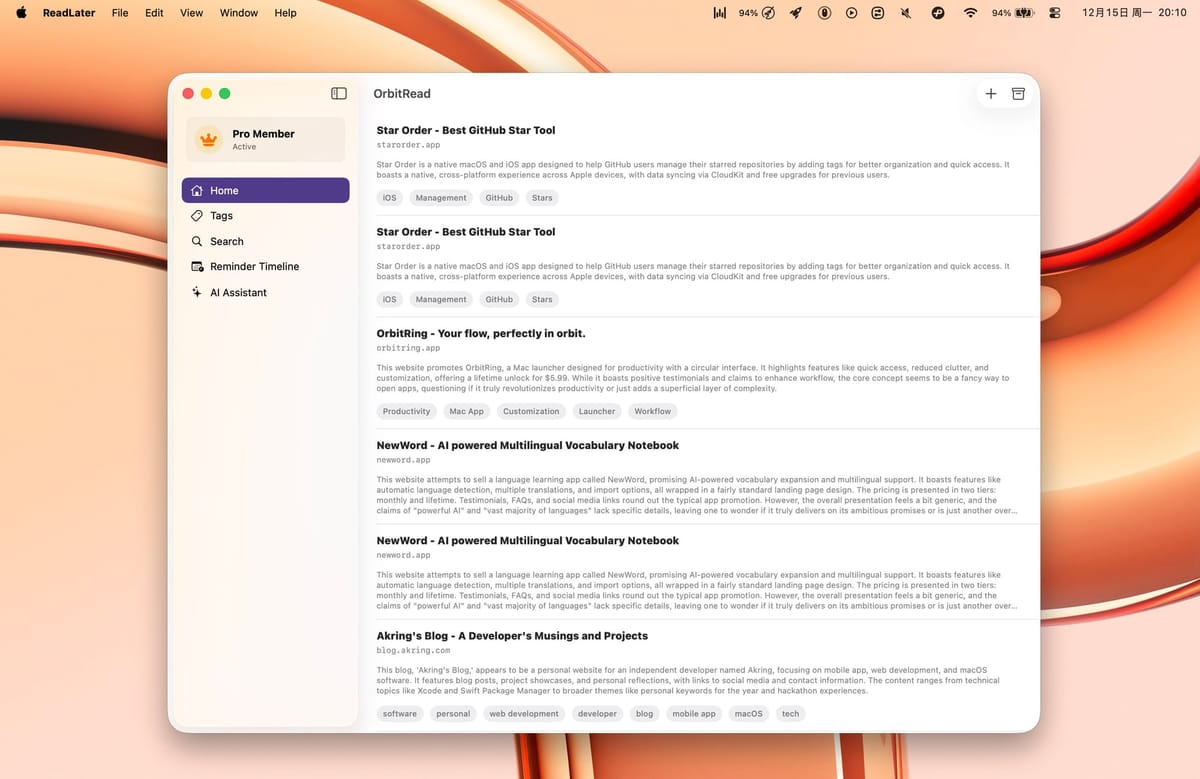Click the Productivity tag under OrbitRing

point(406,411)
